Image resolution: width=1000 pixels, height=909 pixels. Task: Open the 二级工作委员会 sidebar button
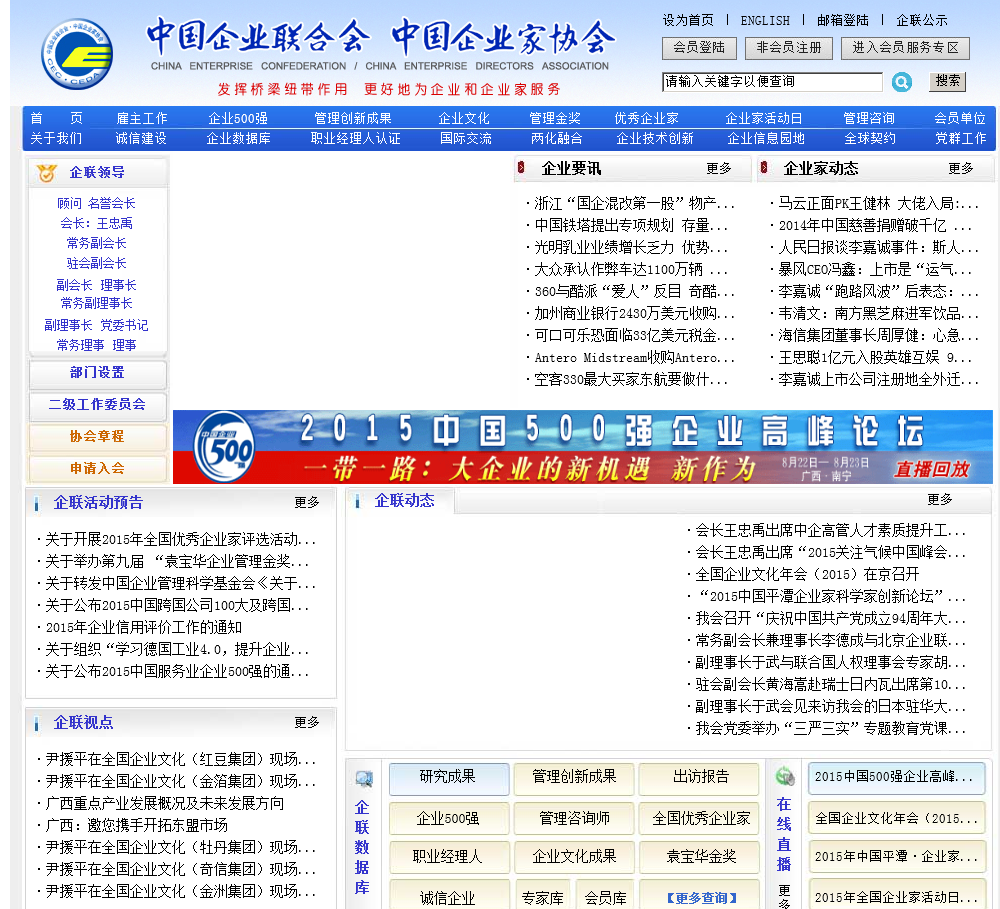[x=98, y=406]
